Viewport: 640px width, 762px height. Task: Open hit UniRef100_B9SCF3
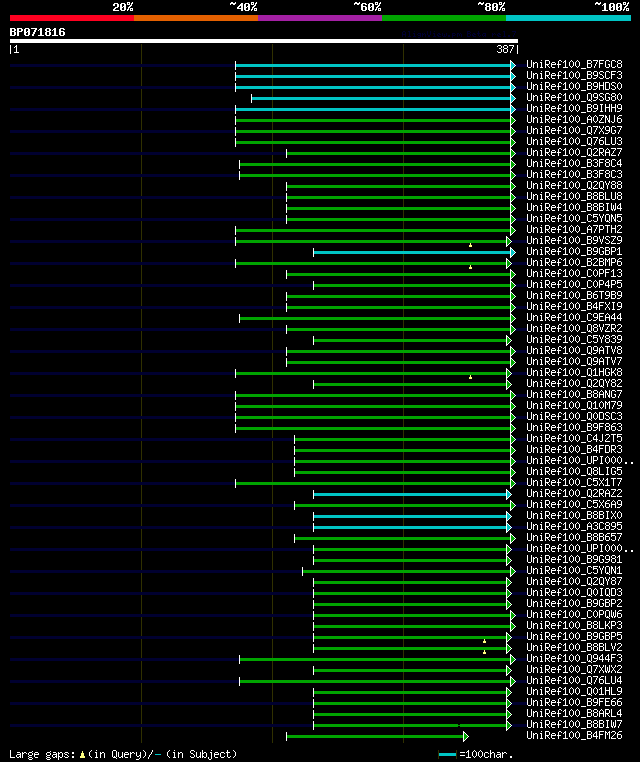click(574, 75)
